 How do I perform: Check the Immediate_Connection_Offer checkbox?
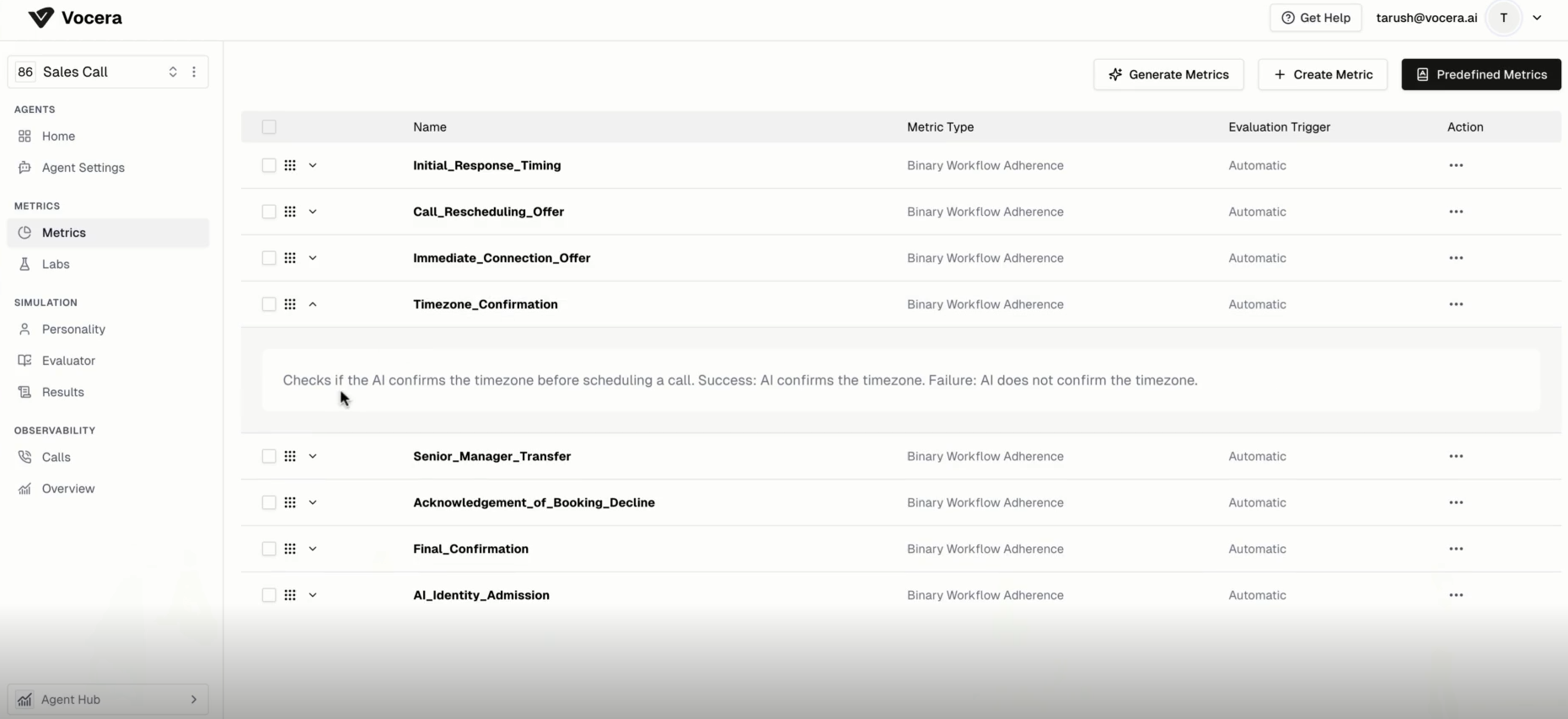pyautogui.click(x=269, y=258)
